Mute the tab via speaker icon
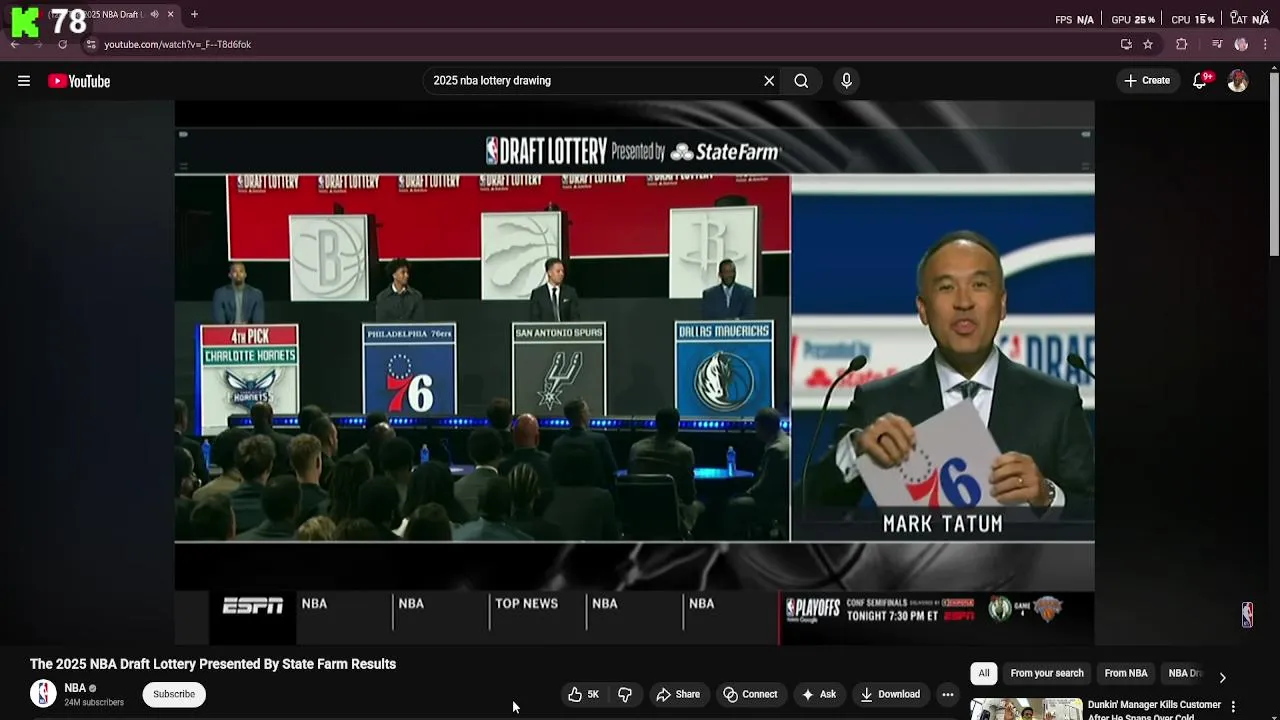The height and width of the screenshot is (720, 1280). 154,15
